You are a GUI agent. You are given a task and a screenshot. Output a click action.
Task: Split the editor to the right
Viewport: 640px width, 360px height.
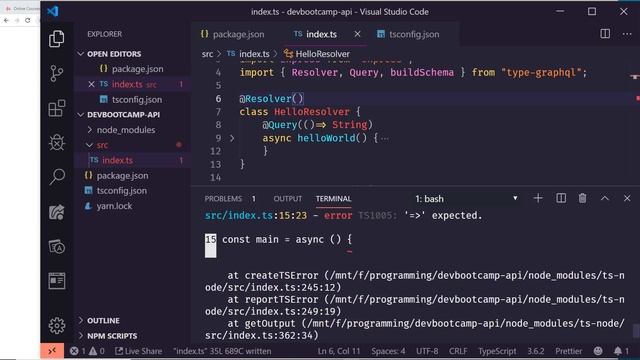605,34
